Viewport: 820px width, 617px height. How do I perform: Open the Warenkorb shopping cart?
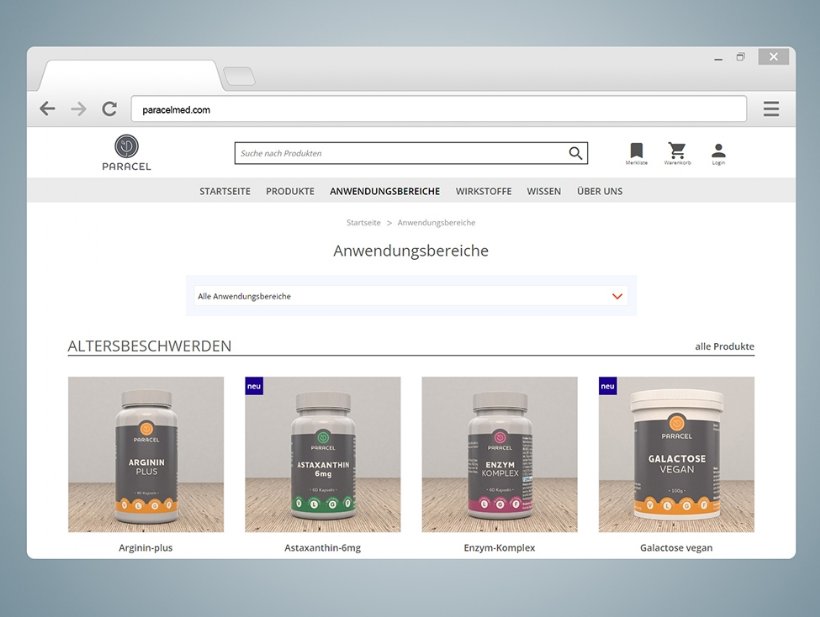677,150
